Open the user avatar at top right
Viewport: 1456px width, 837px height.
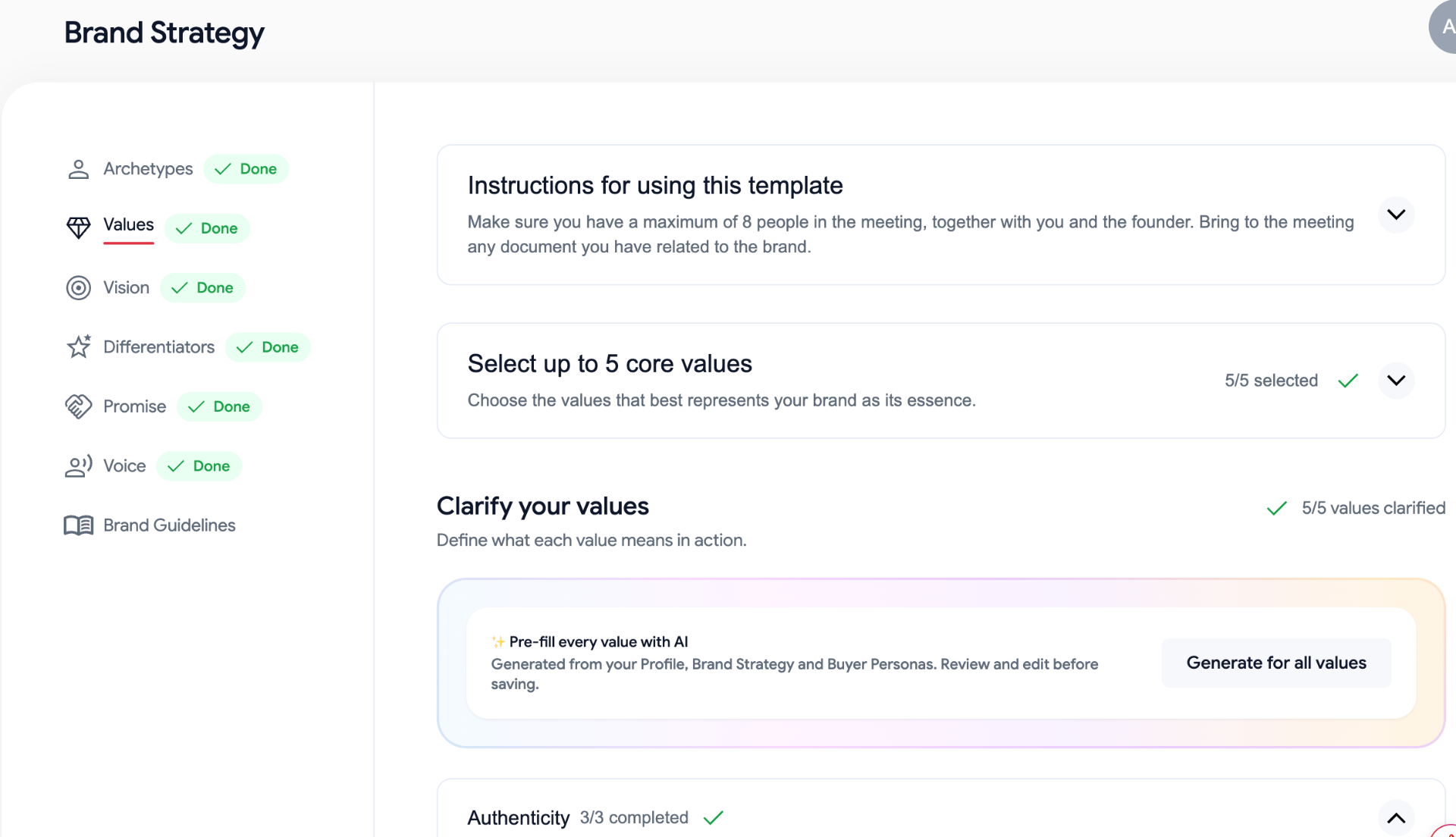1443,27
